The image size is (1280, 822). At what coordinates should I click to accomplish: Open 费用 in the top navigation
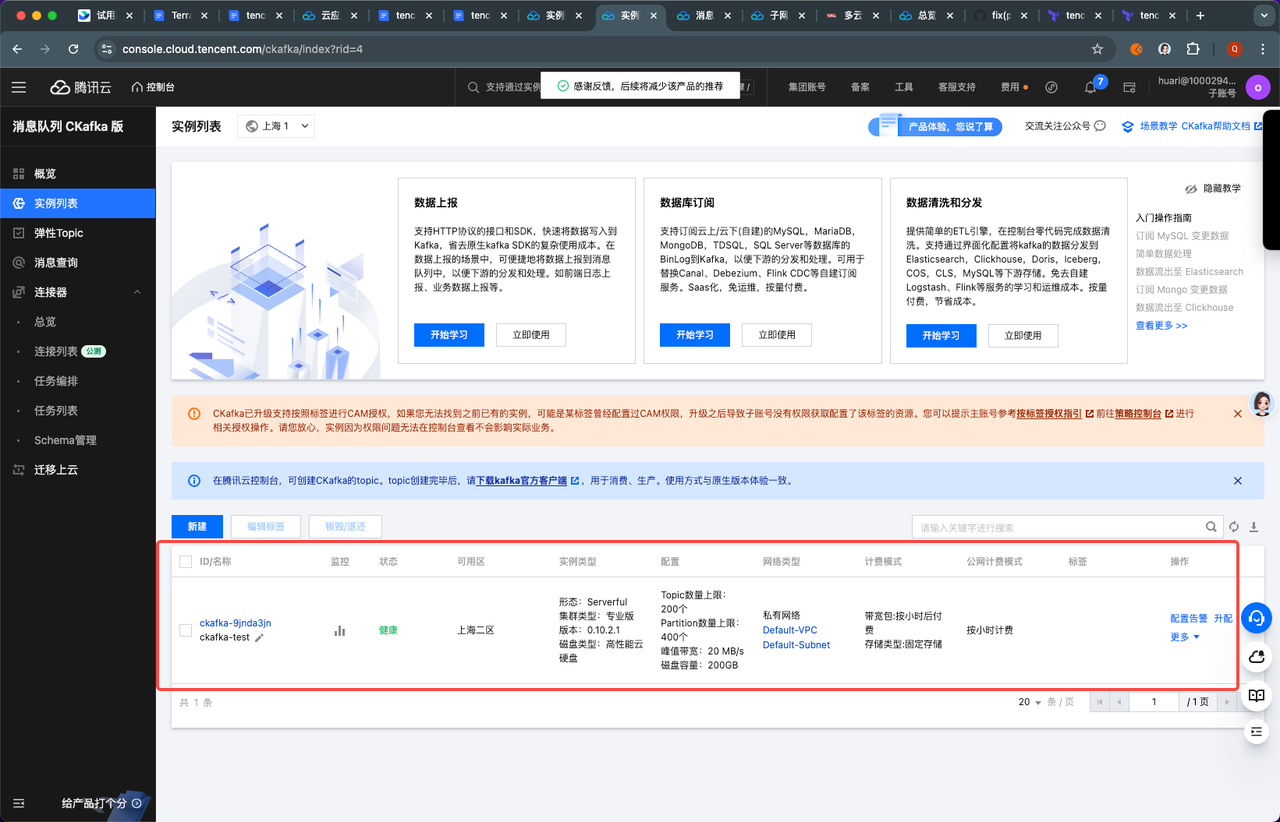point(1010,87)
